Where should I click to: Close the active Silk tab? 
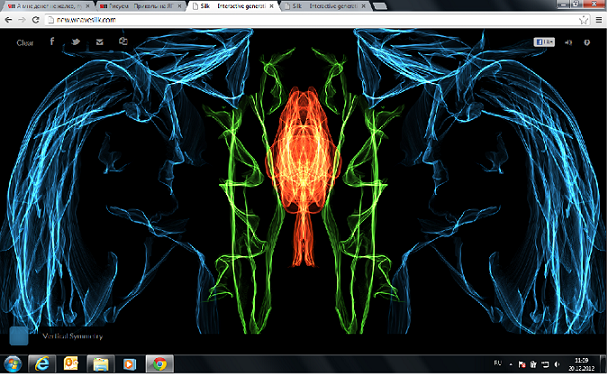coord(271,6)
